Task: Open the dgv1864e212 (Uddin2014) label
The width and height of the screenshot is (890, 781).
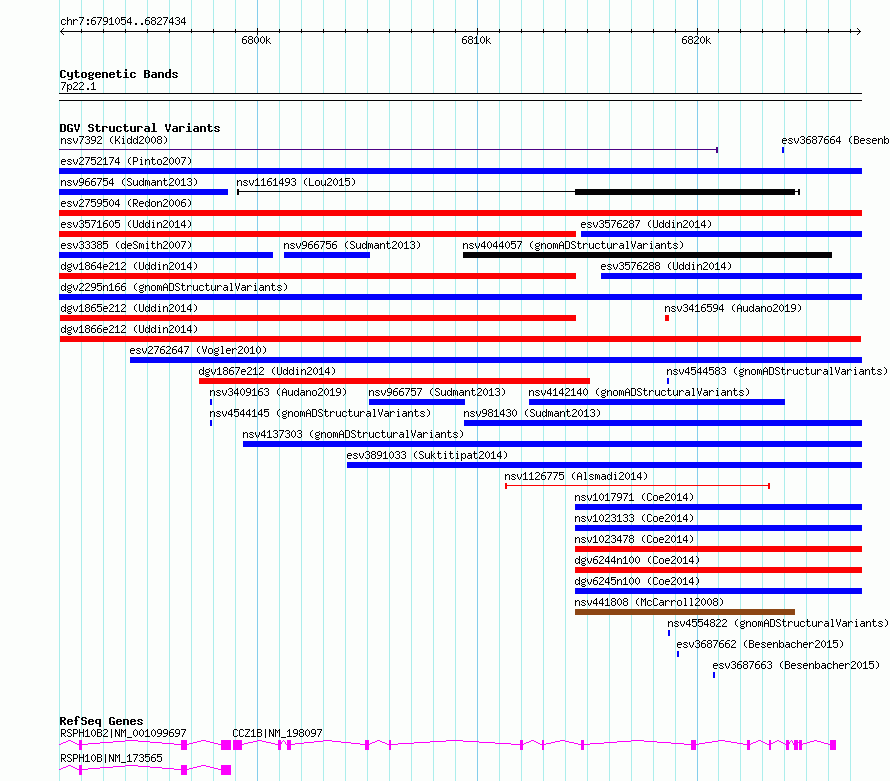Action: pos(129,266)
